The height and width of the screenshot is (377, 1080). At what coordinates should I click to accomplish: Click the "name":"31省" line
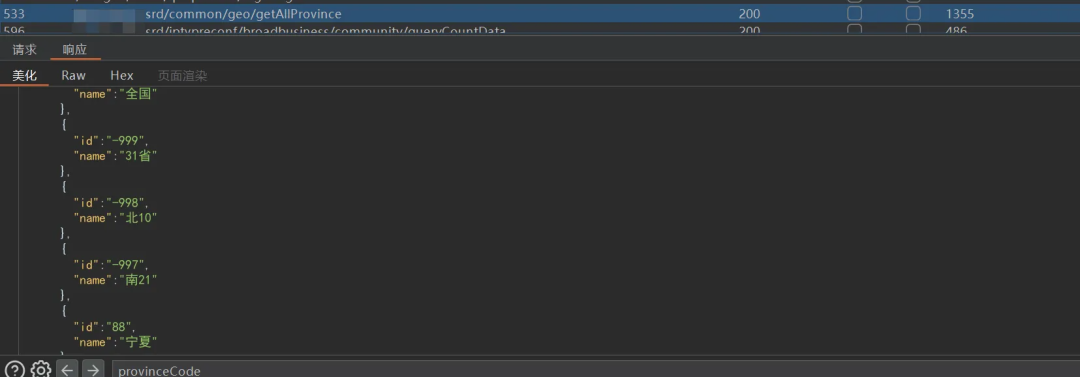tap(116, 156)
